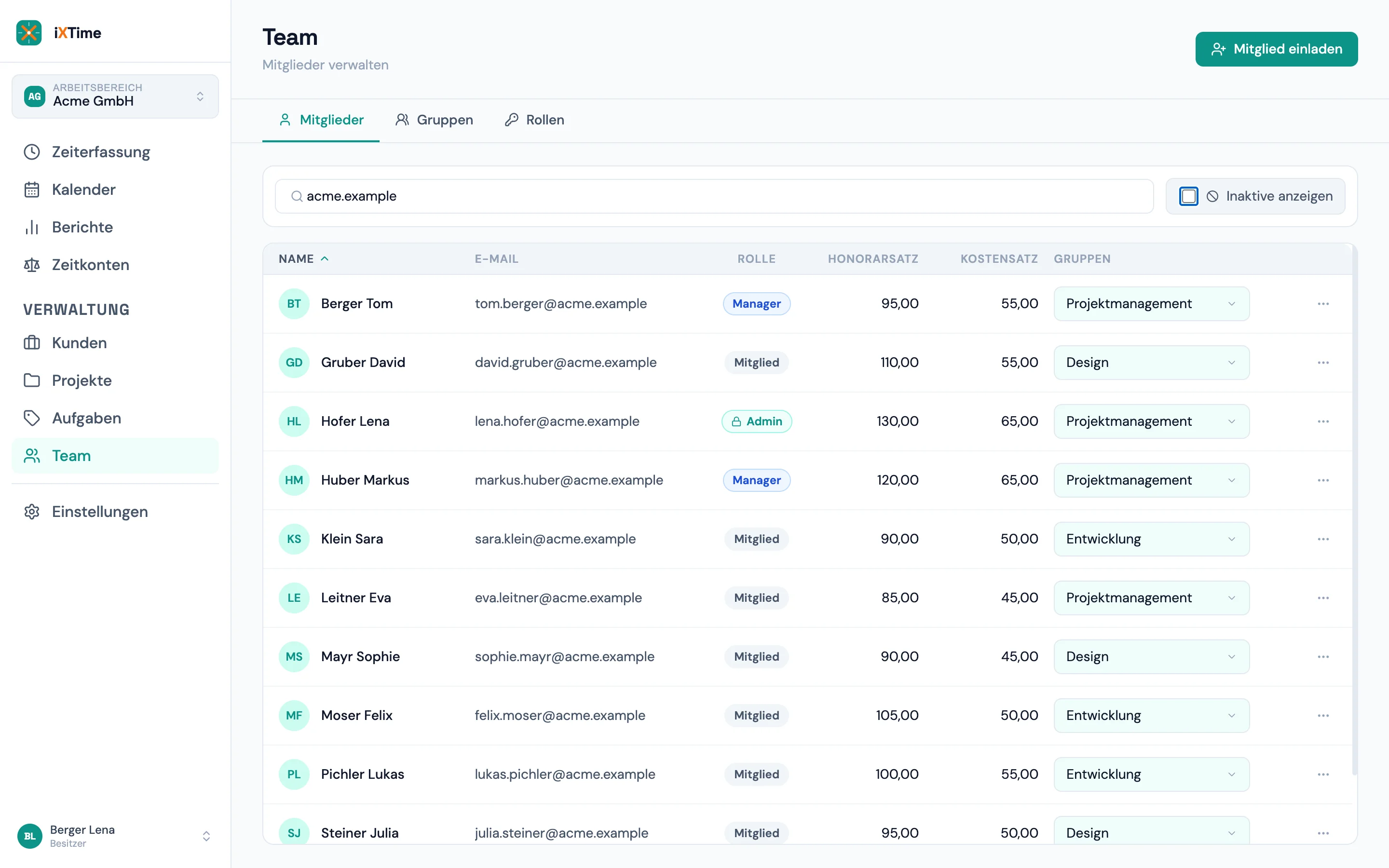Viewport: 1389px width, 868px height.
Task: Open the iXTime logo home
Action: tap(58, 33)
